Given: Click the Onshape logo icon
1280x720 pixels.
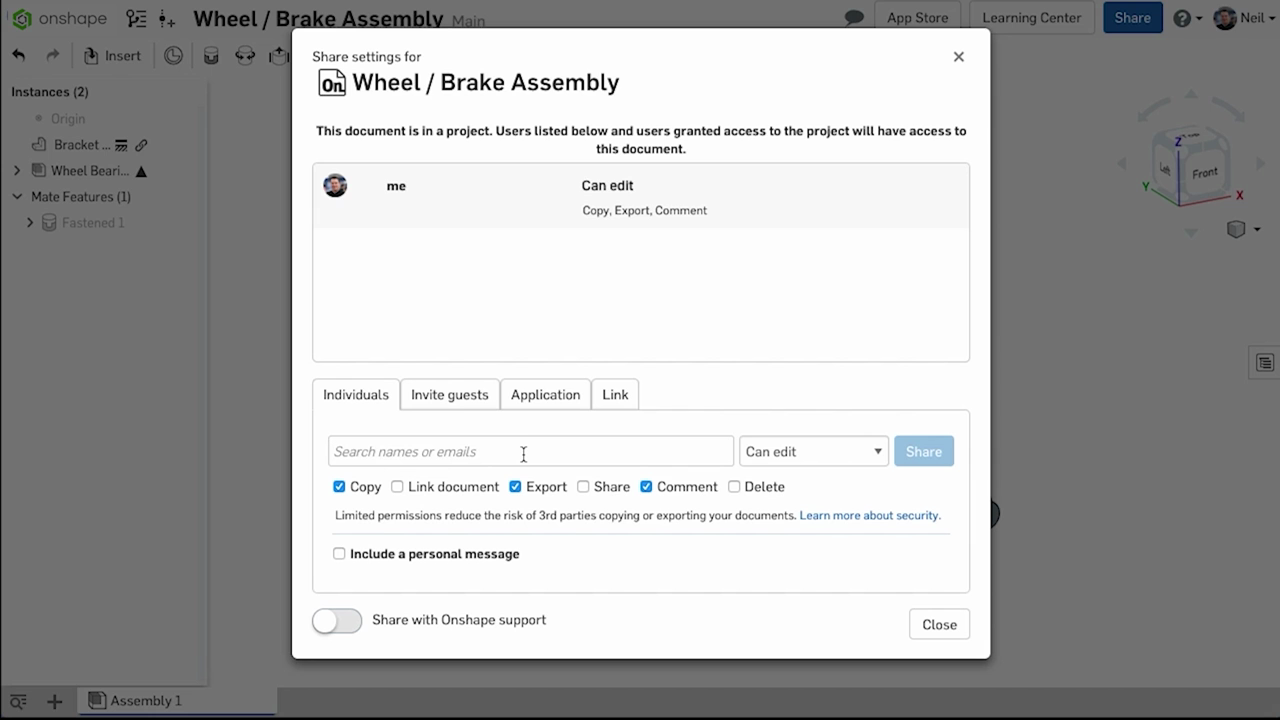Looking at the screenshot, I should tap(22, 18).
